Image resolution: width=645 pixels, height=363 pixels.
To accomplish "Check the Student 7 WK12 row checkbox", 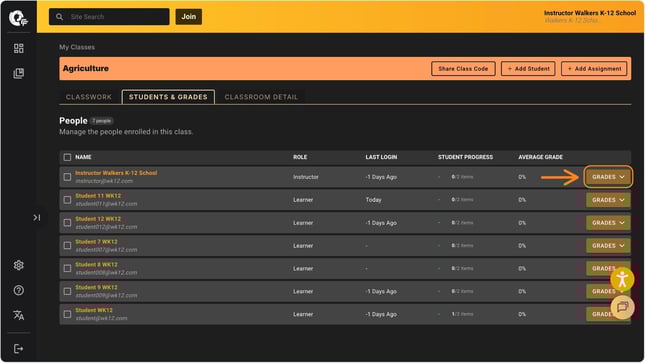I will pyautogui.click(x=67, y=246).
